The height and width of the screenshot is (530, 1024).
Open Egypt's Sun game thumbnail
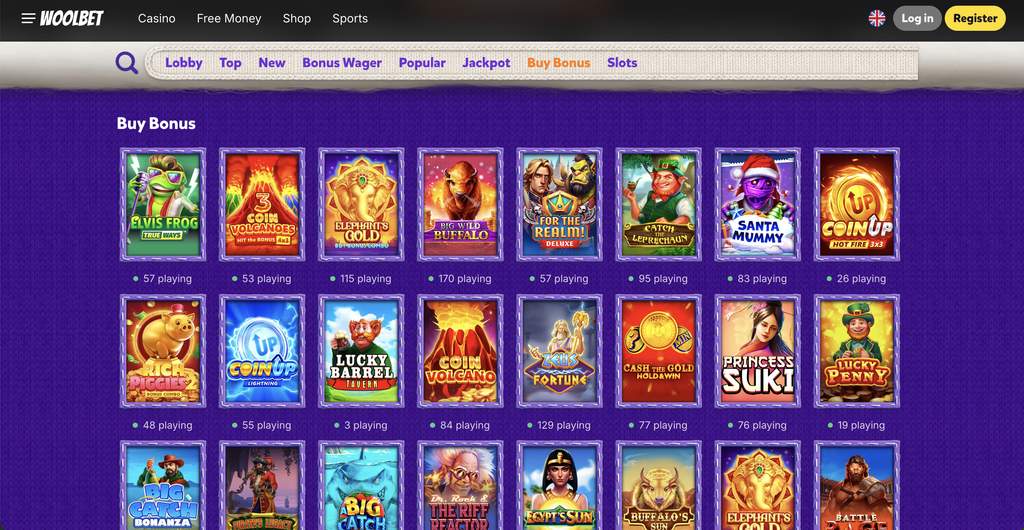click(560, 486)
